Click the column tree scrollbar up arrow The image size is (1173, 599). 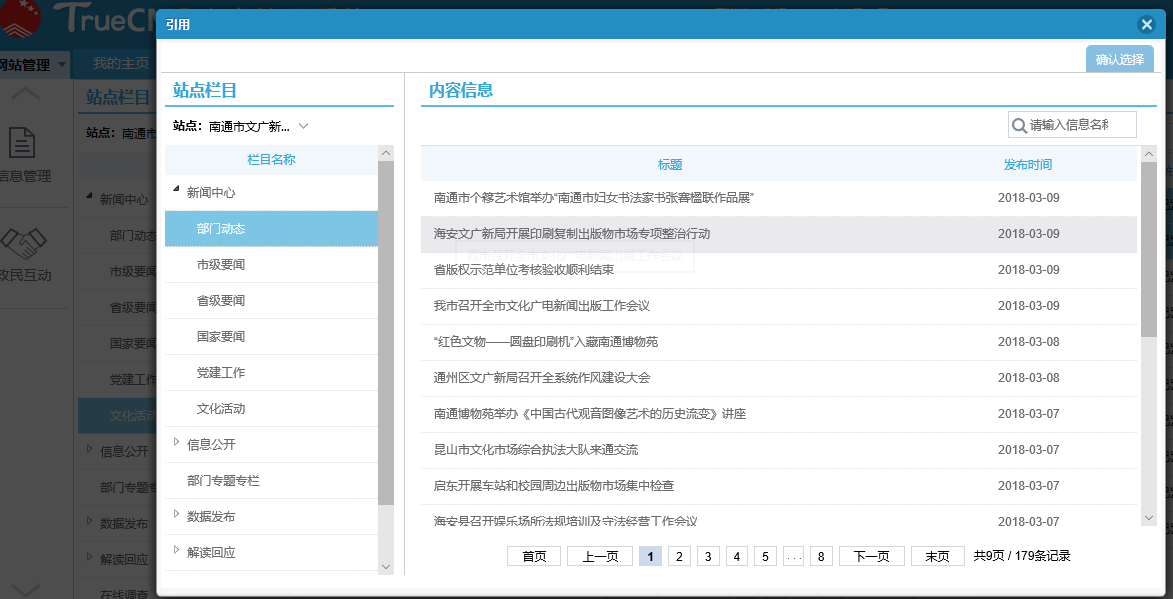pyautogui.click(x=386, y=153)
